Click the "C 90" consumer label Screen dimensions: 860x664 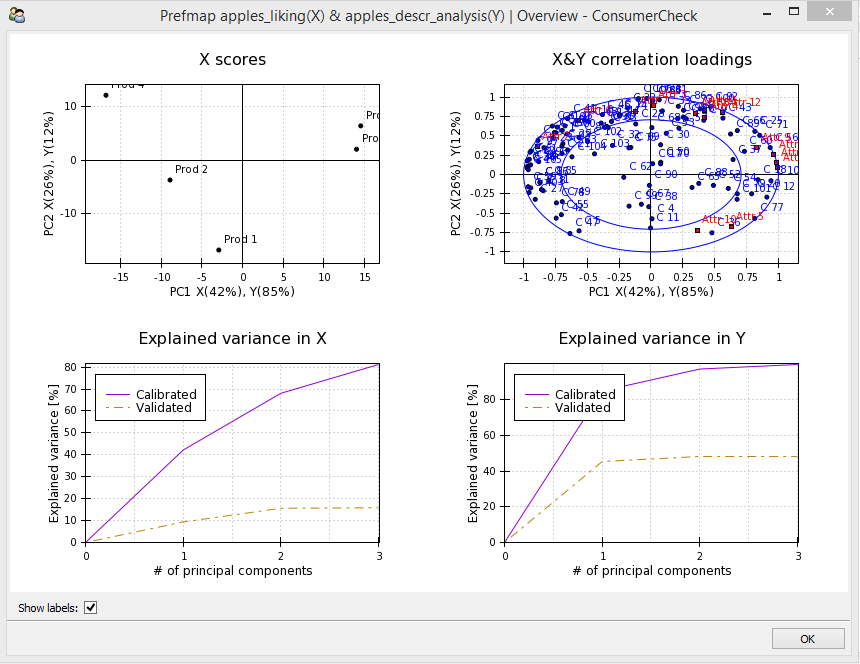(667, 174)
